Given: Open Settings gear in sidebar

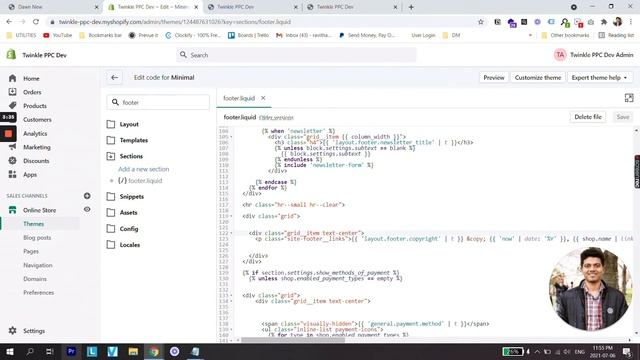Looking at the screenshot, I should click(13, 331).
